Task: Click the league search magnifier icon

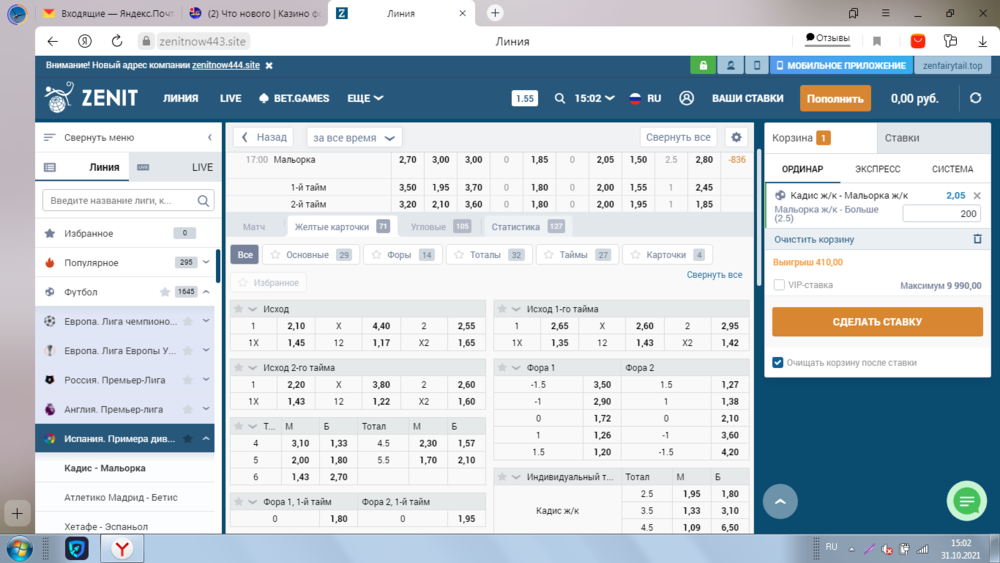Action: 203,200
